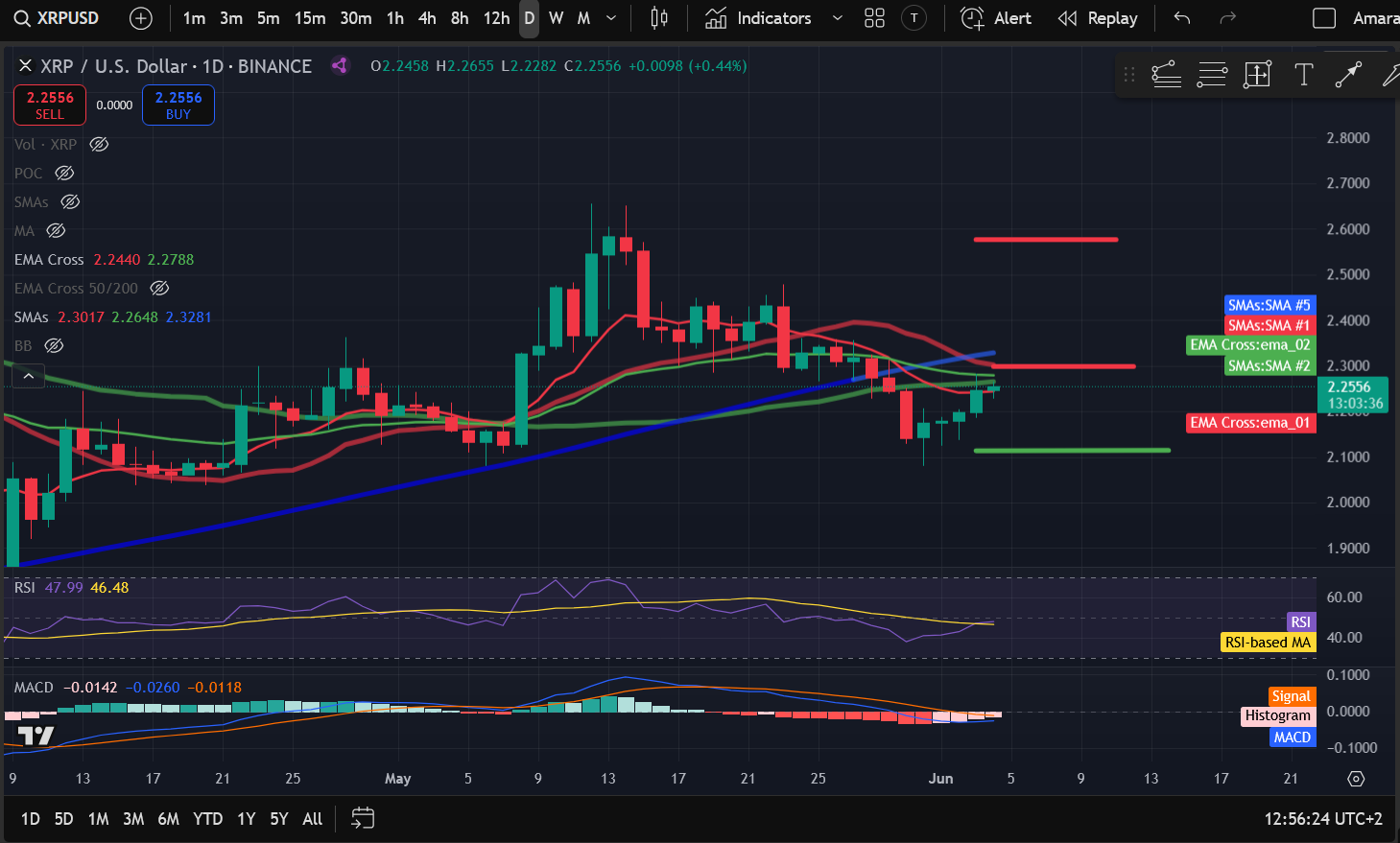
Task: Expand the more timeframes dropdown arrow
Action: tap(611, 18)
